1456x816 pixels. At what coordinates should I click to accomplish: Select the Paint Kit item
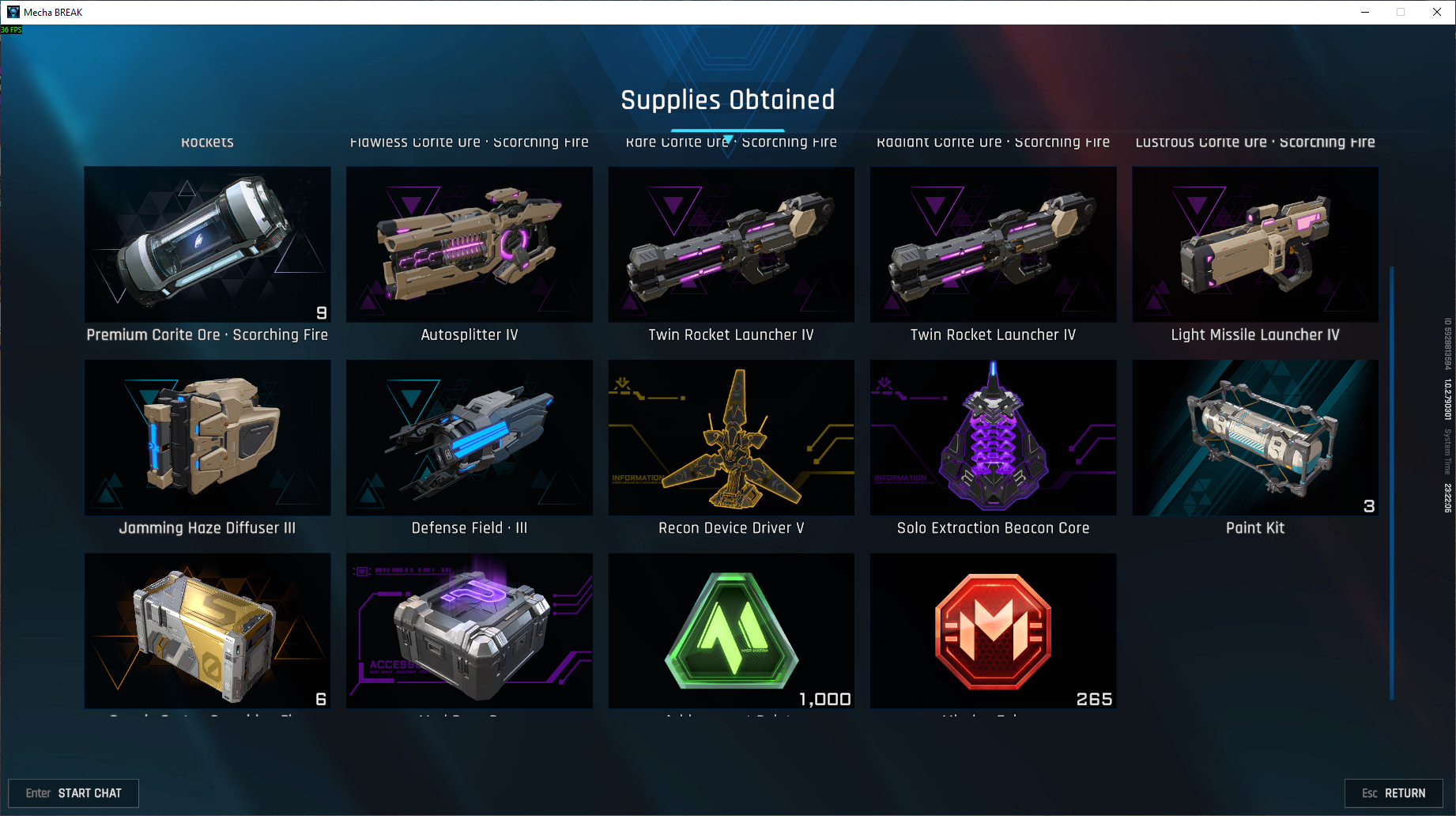pyautogui.click(x=1255, y=437)
